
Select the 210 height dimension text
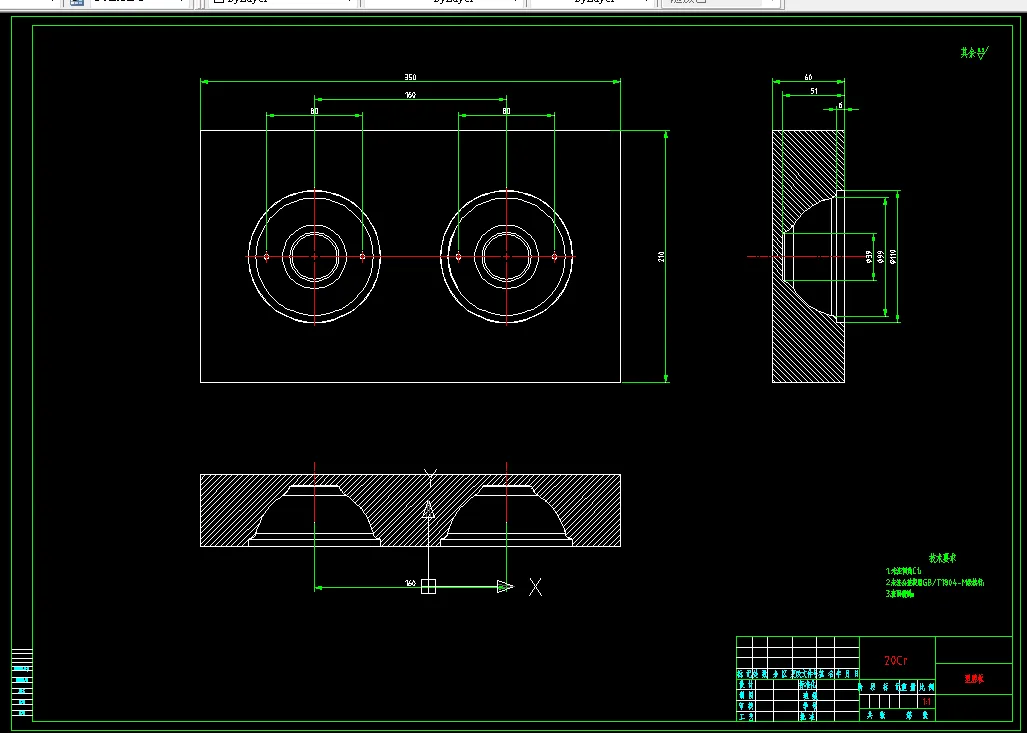tap(661, 256)
